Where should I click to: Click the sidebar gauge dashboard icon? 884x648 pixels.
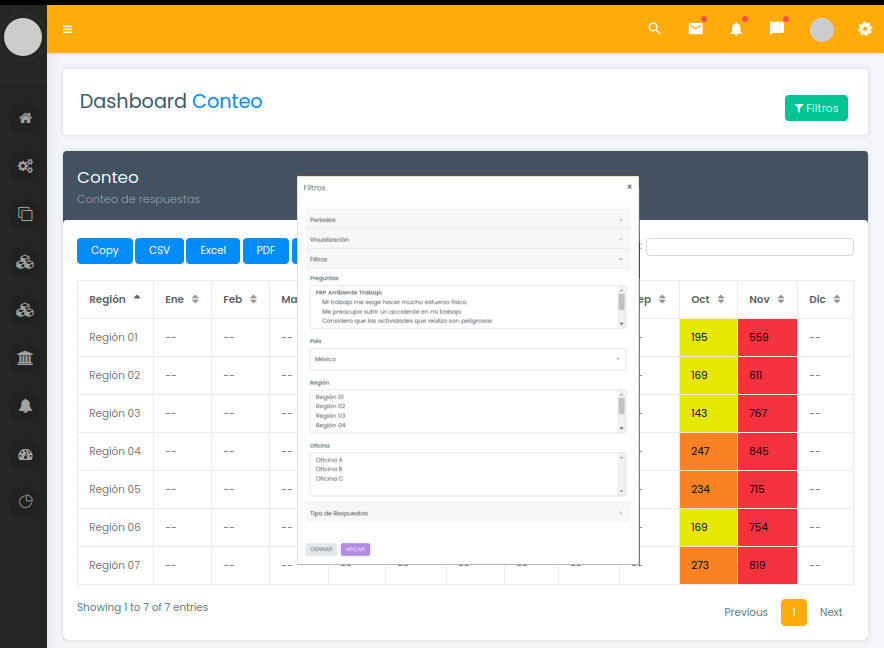pyautogui.click(x=26, y=454)
